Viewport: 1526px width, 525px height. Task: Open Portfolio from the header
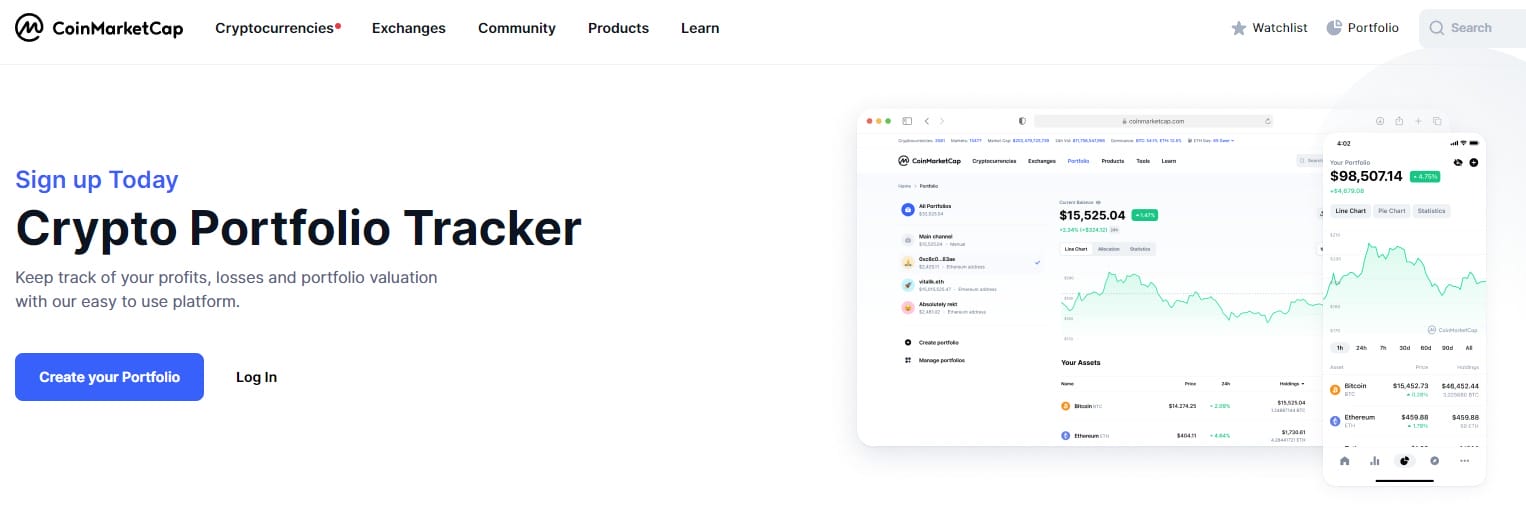[x=1362, y=28]
